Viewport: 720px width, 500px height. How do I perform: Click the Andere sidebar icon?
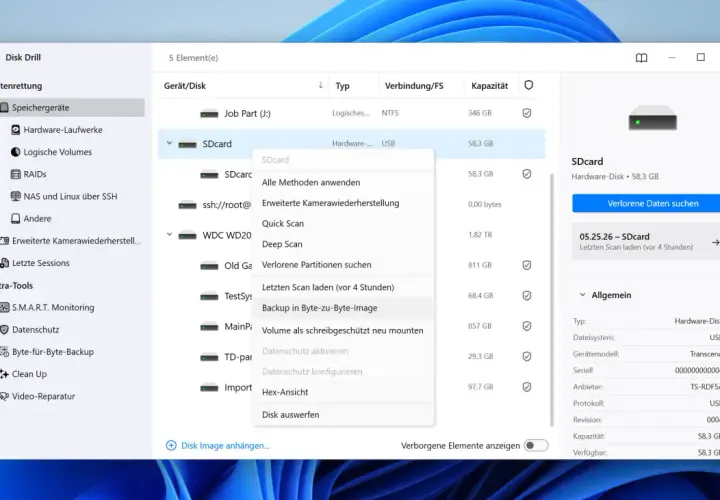[x=16, y=219]
